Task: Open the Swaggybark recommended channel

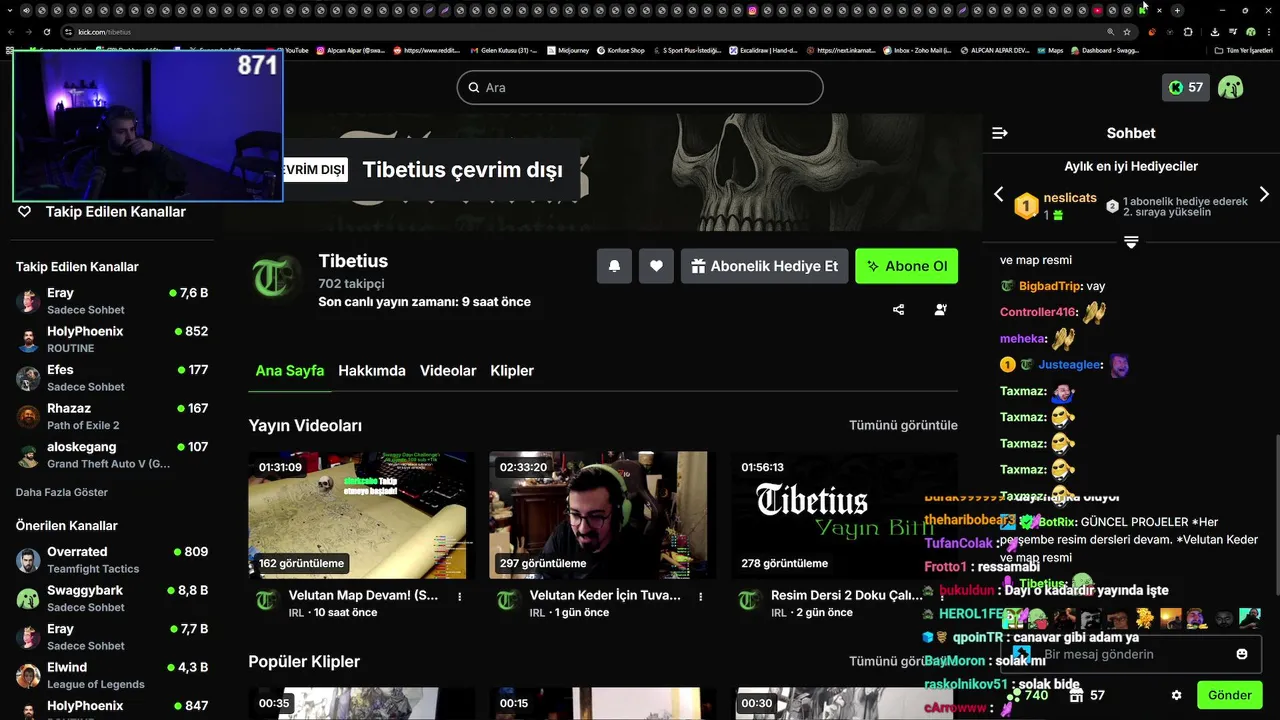Action: (112, 598)
